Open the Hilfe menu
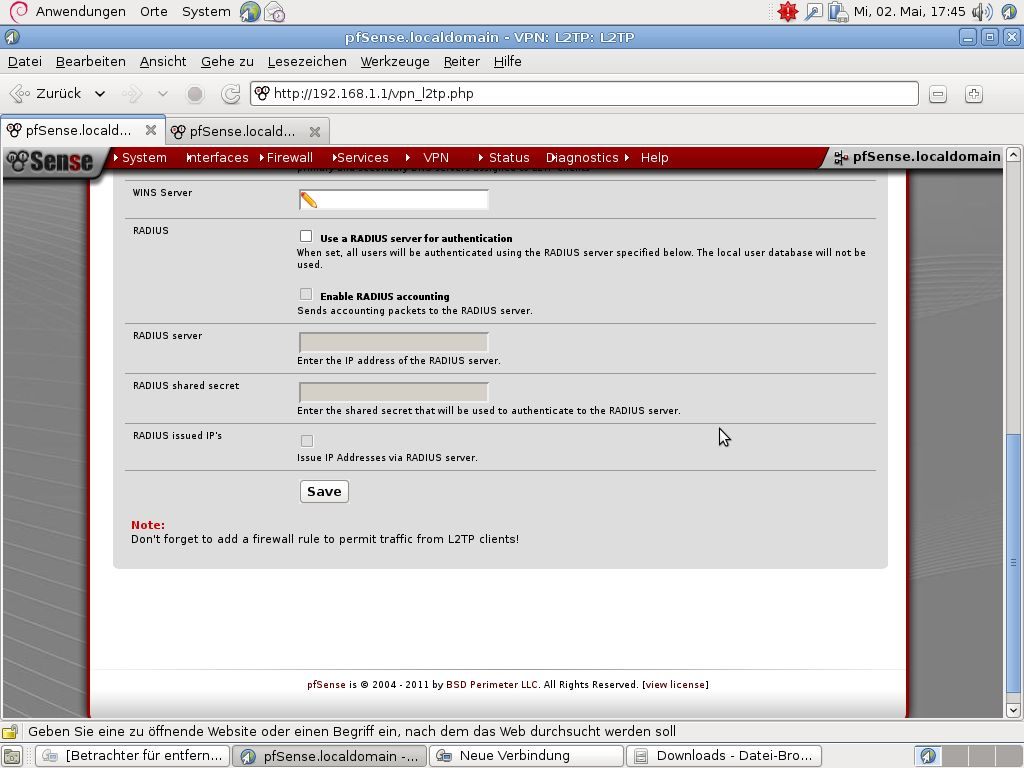This screenshot has width=1024, height=768. [x=507, y=61]
